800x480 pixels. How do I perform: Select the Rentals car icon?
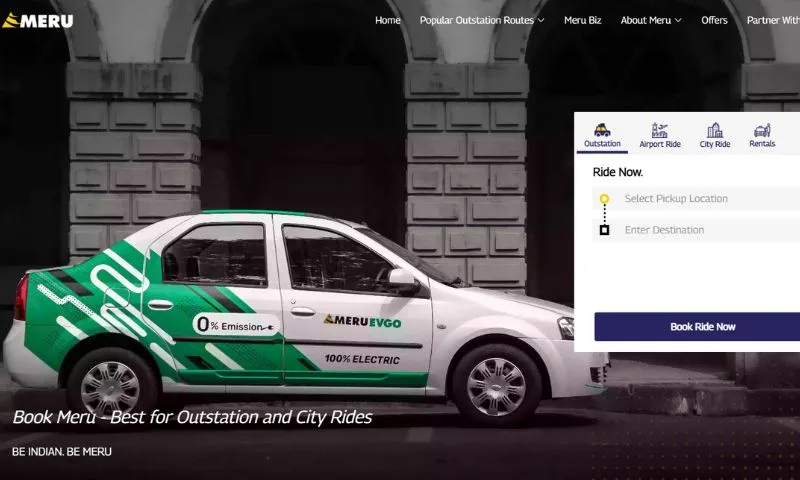pos(762,130)
